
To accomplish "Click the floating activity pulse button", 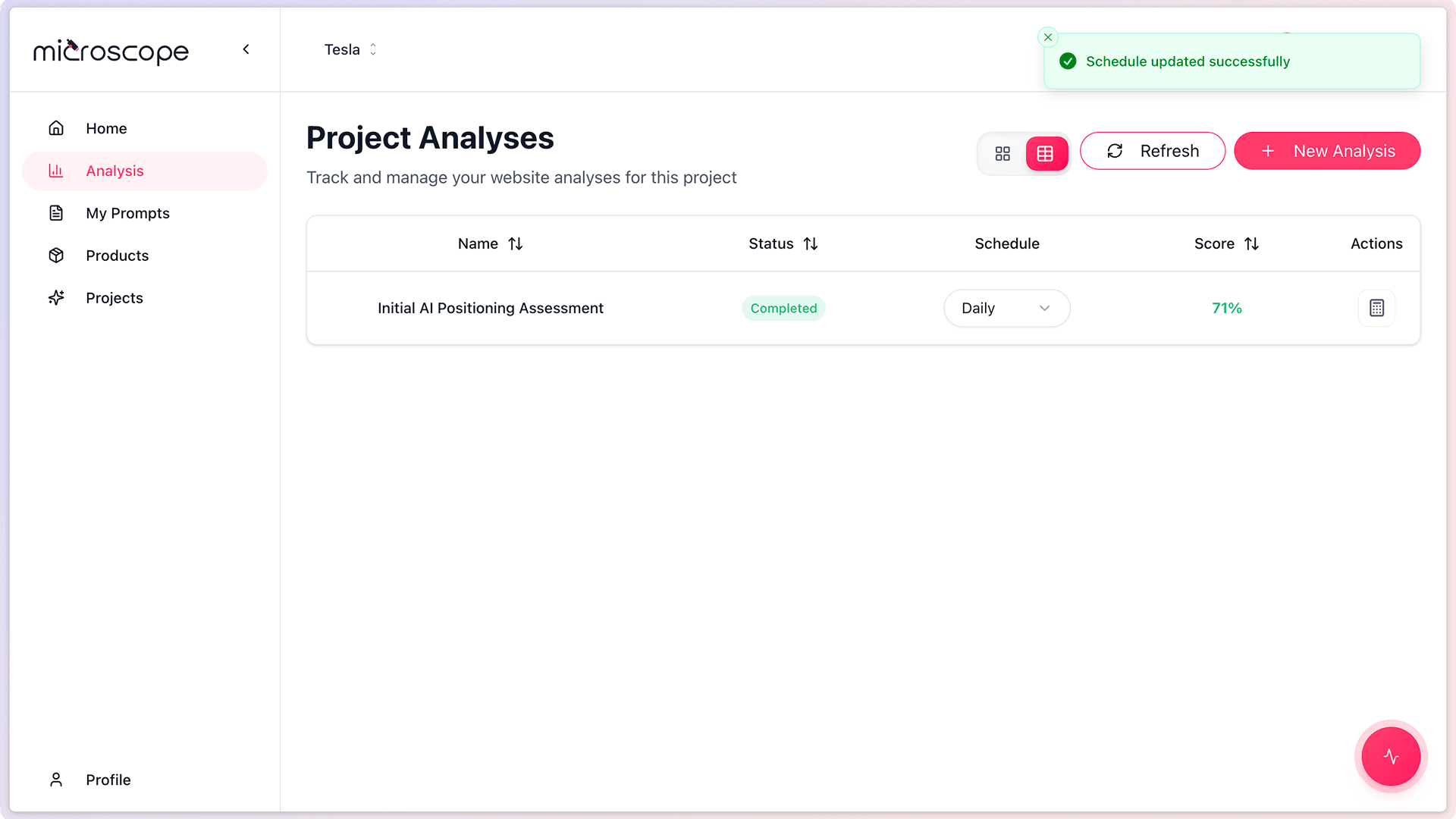I will click(1391, 756).
